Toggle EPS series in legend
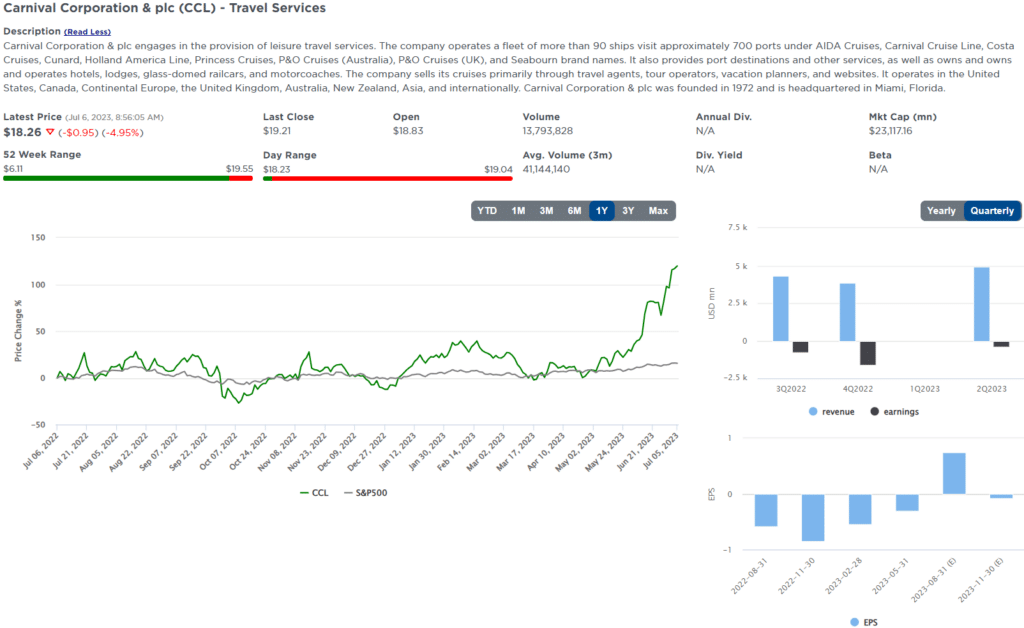 (864, 622)
